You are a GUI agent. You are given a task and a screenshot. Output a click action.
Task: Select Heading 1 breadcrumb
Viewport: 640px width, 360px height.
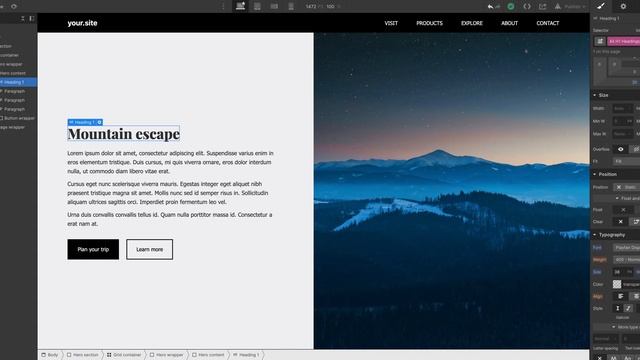[246, 355]
